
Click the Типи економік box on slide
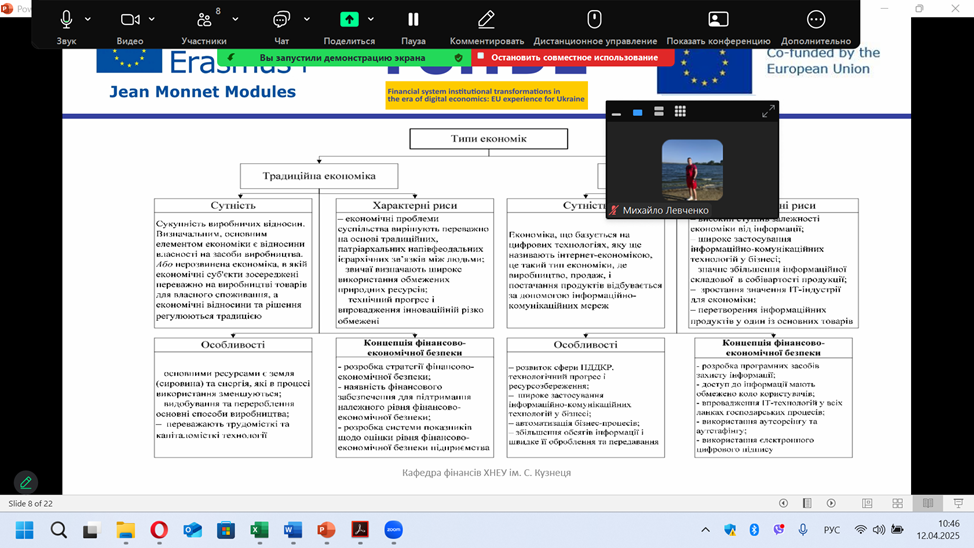[x=488, y=139]
